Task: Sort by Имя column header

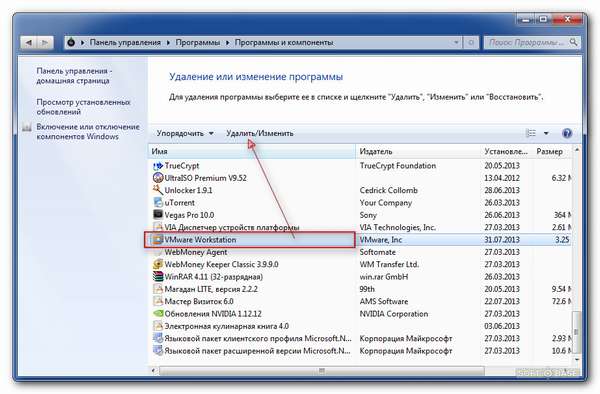Action: click(252, 151)
